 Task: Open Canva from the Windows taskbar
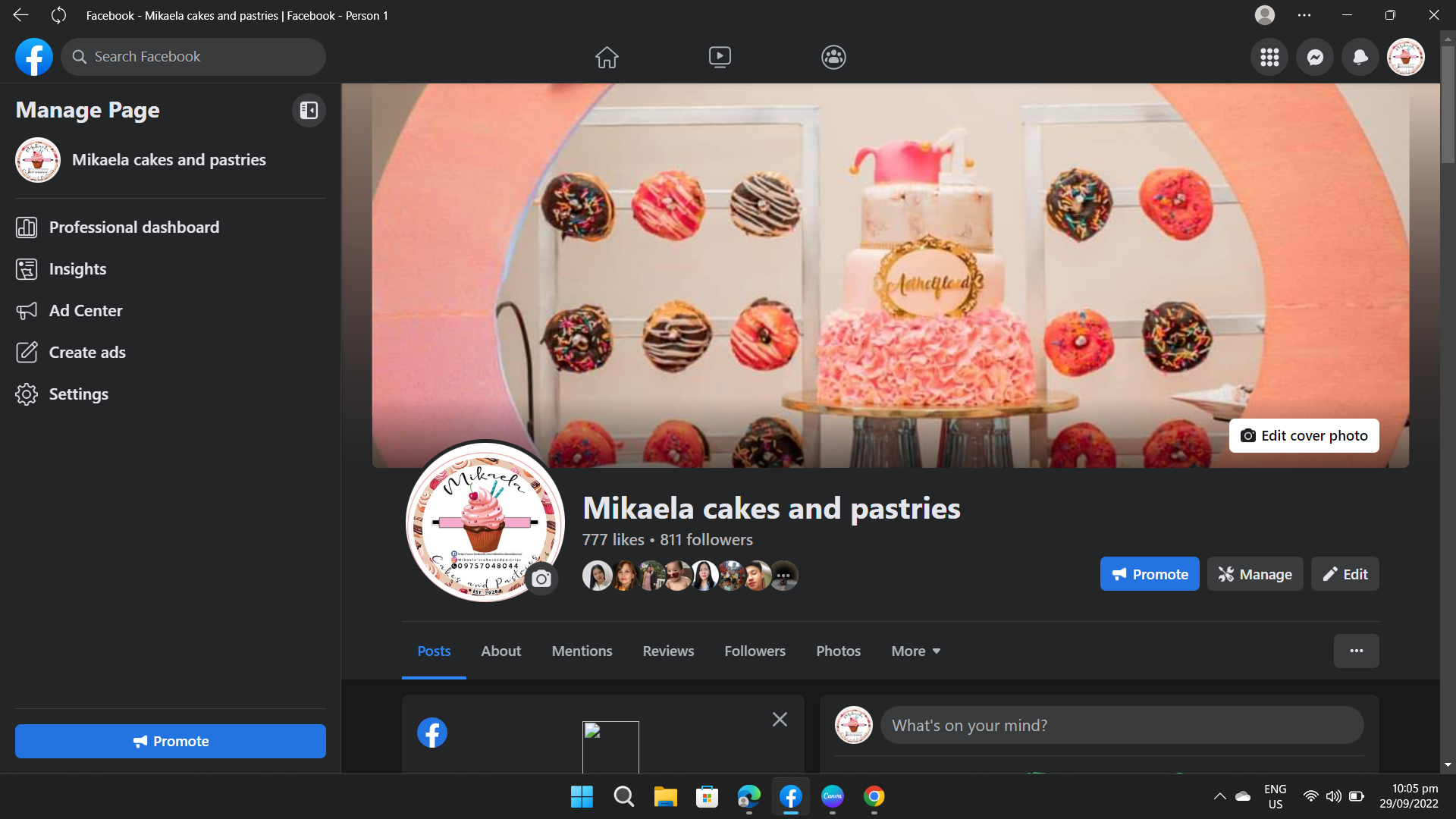tap(832, 796)
